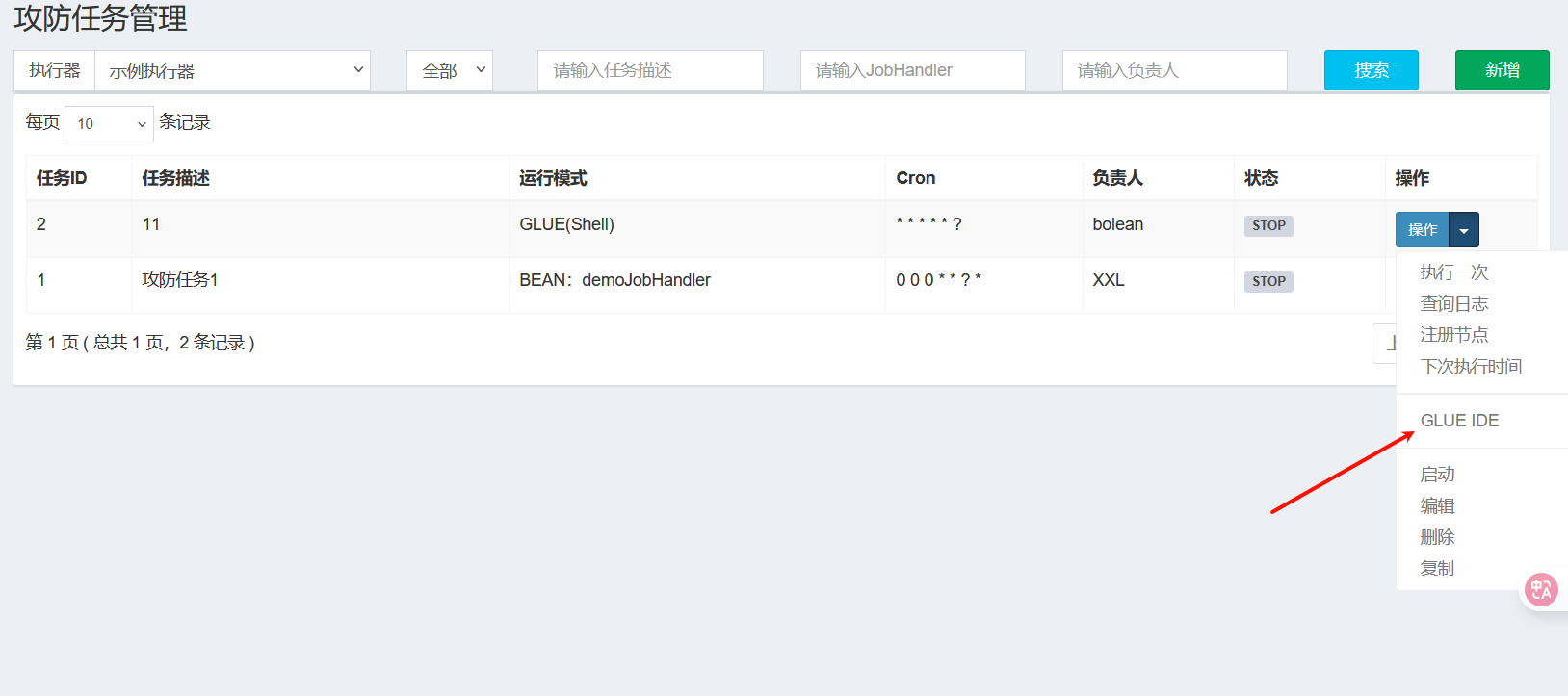The height and width of the screenshot is (696, 1568).
Task: Focus the 请输入任务描述 input field
Action: click(650, 70)
